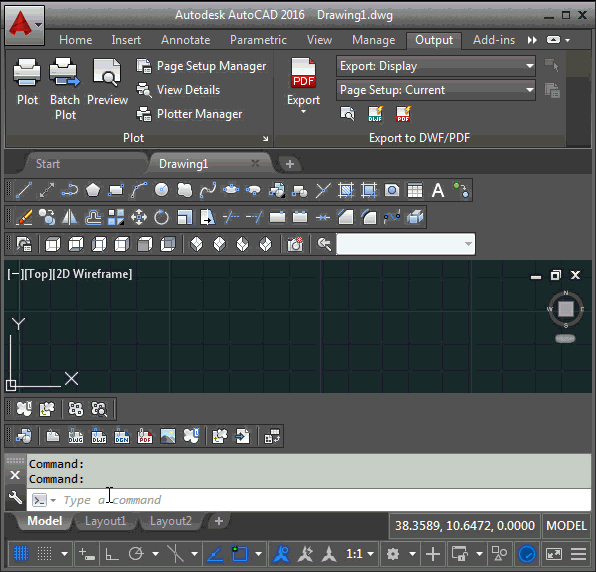The image size is (596, 572).
Task: Select the Polygon draw tool
Action: point(93,190)
